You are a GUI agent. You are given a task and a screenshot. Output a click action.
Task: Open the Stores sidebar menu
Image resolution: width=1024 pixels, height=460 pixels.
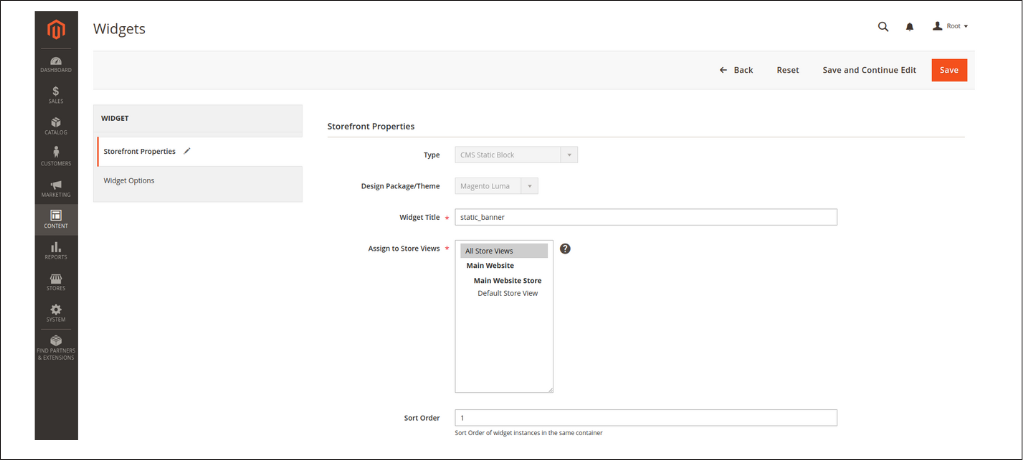(56, 281)
